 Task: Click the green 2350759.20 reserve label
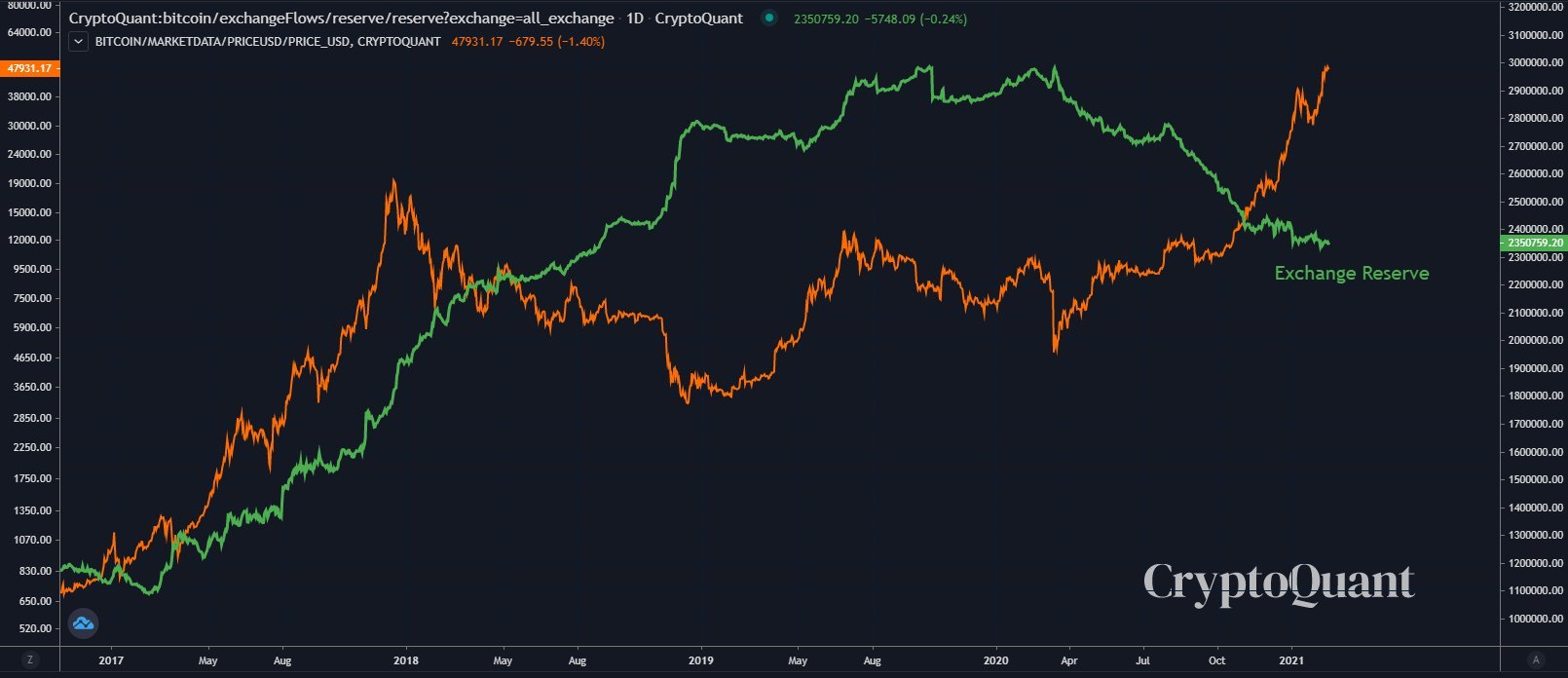[1536, 243]
